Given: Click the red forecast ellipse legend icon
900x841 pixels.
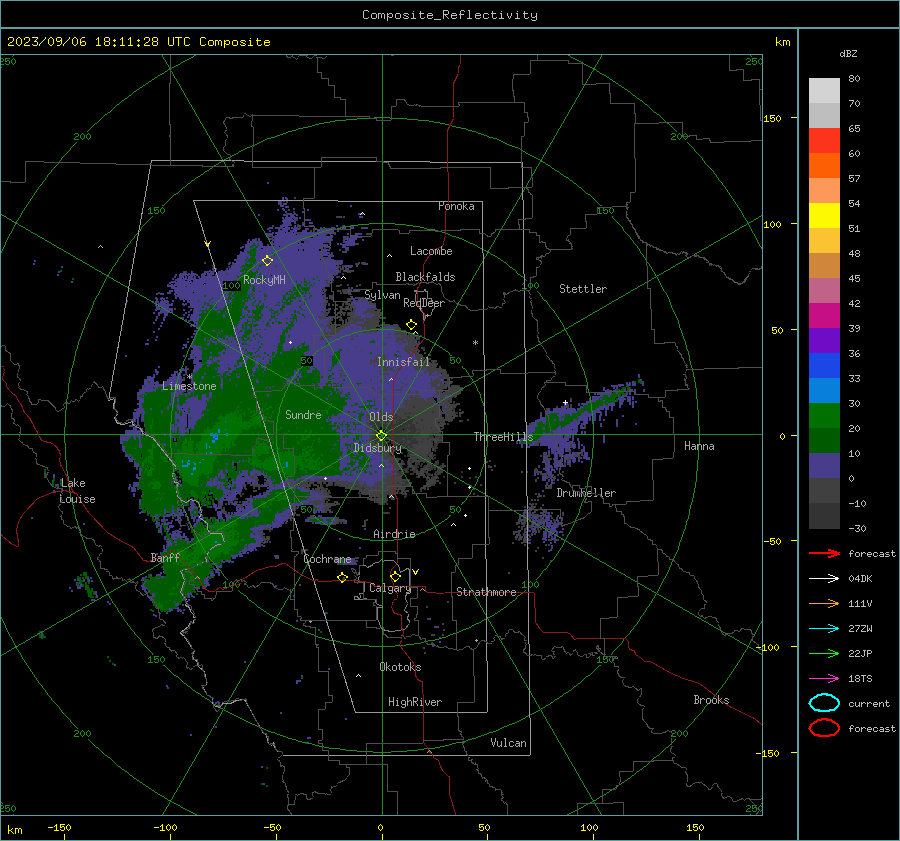Looking at the screenshot, I should click(x=824, y=728).
